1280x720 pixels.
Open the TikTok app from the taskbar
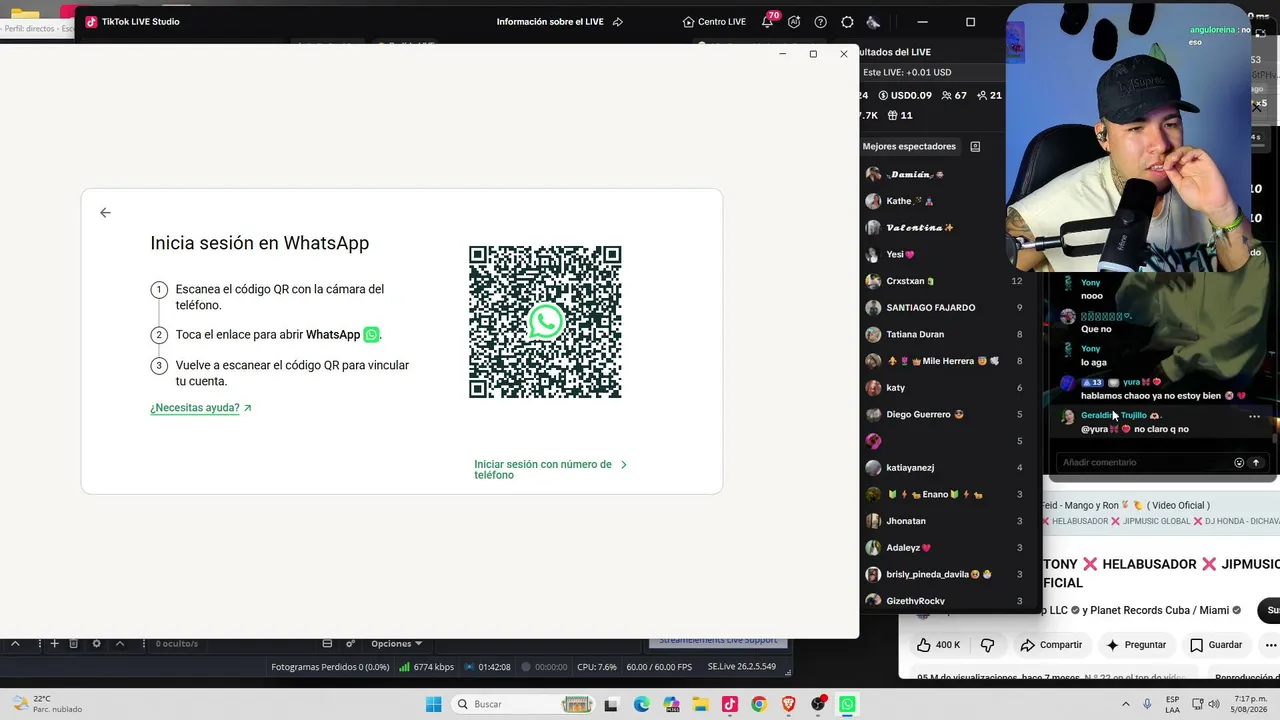[x=730, y=704]
